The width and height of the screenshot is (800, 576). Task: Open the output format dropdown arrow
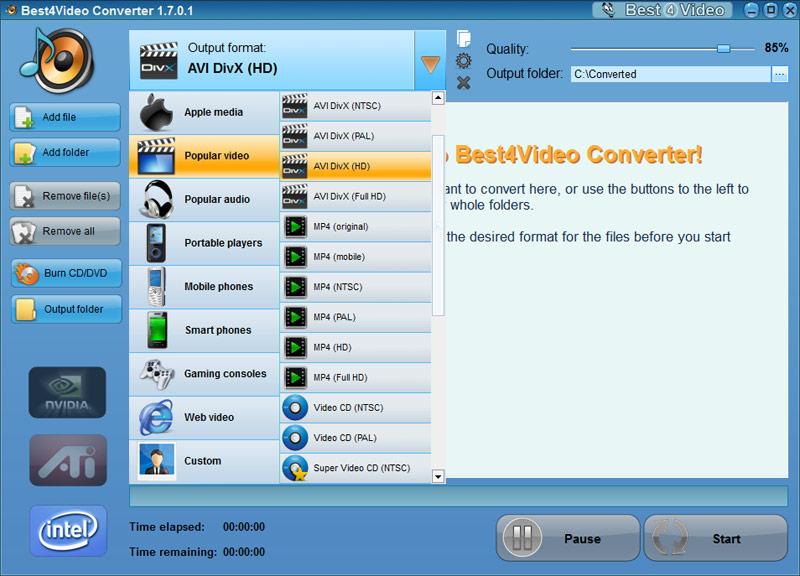click(x=430, y=60)
